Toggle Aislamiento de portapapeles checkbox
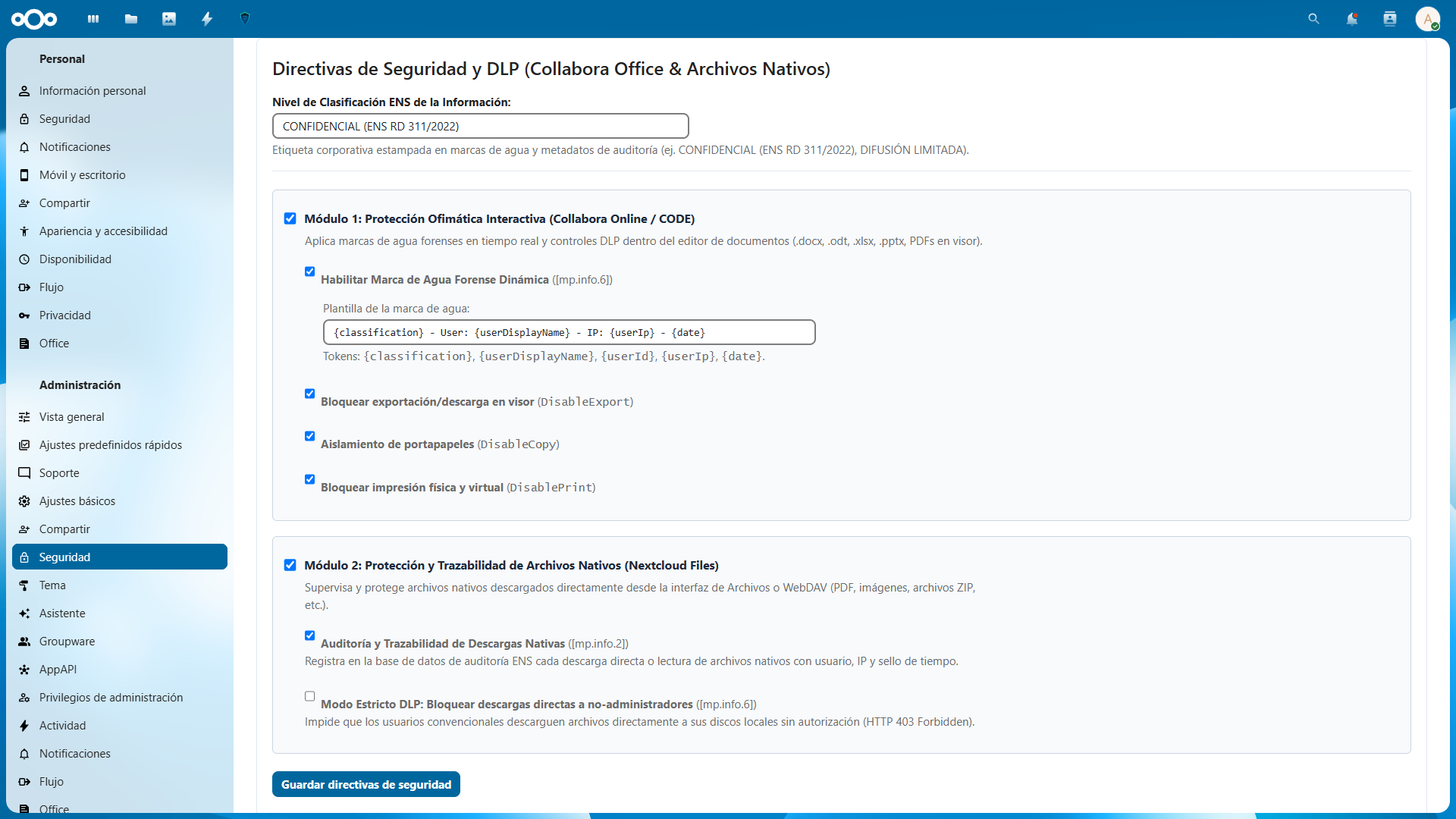This screenshot has height=819, width=1456. 309,436
